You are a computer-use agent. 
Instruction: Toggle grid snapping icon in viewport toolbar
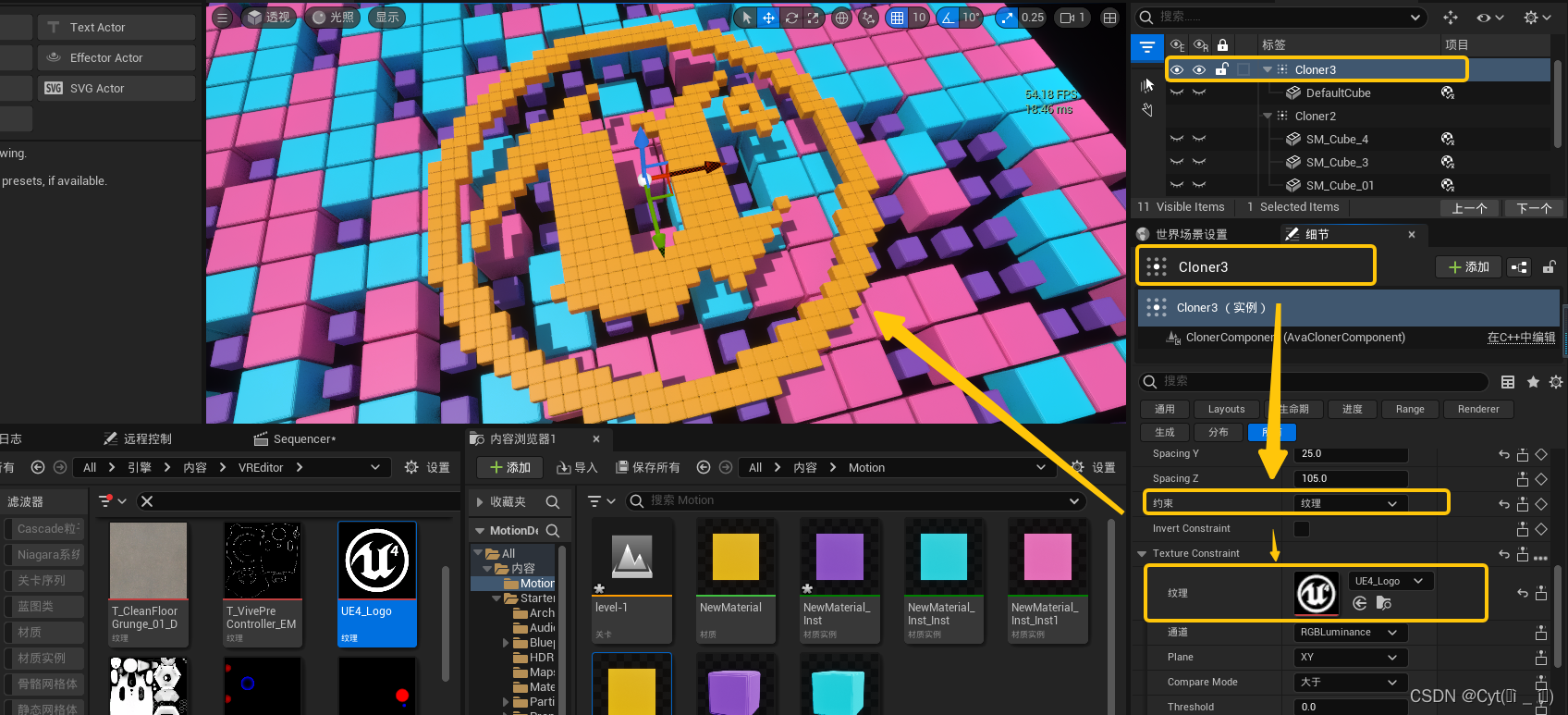(897, 18)
